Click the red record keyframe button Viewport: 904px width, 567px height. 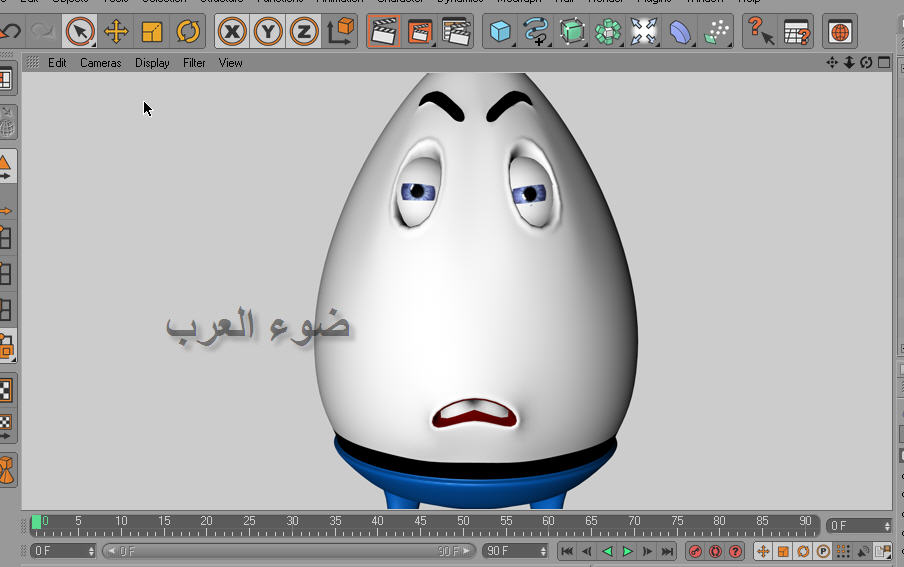coord(695,551)
